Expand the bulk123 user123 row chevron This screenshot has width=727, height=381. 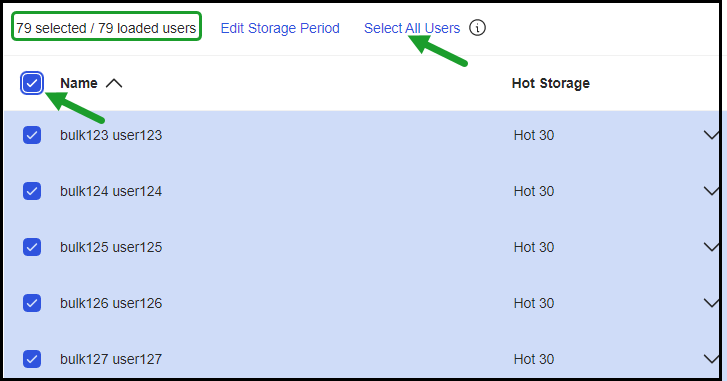pyautogui.click(x=711, y=135)
